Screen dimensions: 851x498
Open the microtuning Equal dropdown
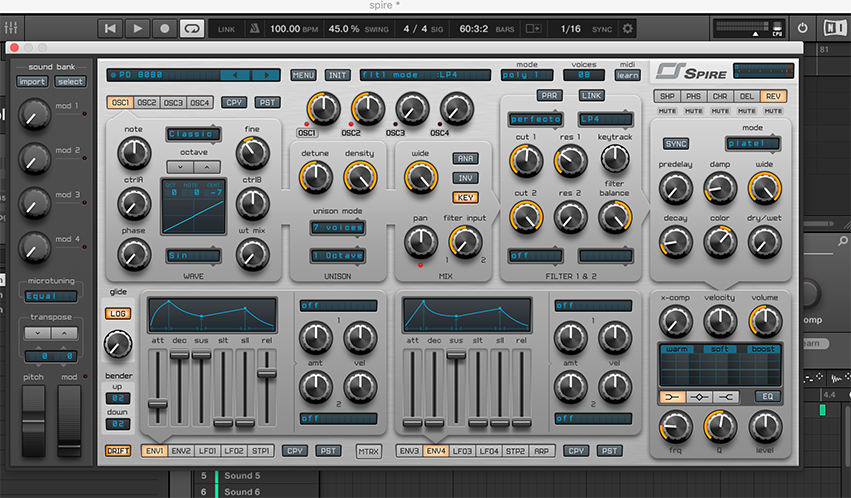pos(49,295)
